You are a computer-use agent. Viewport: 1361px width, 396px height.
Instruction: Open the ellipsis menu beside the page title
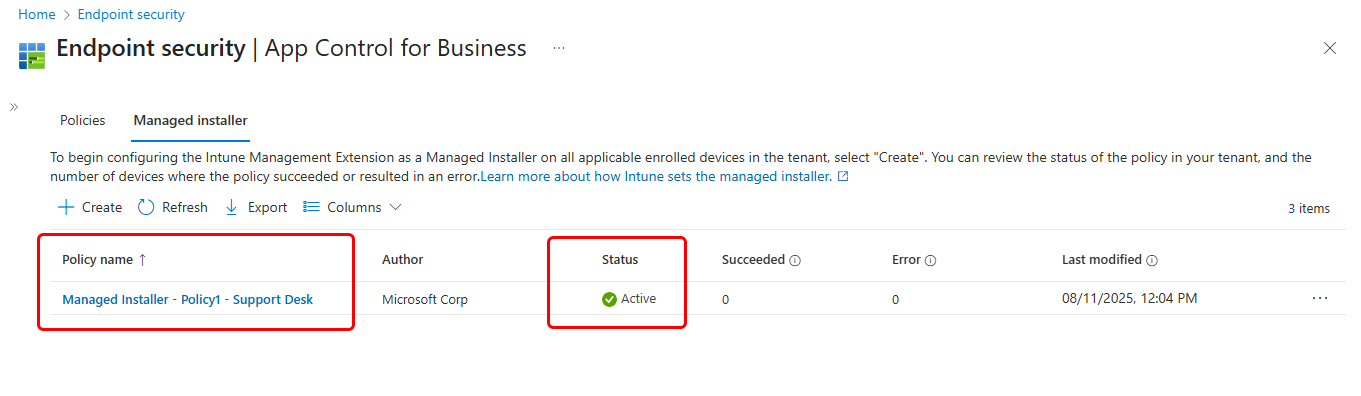click(x=559, y=48)
